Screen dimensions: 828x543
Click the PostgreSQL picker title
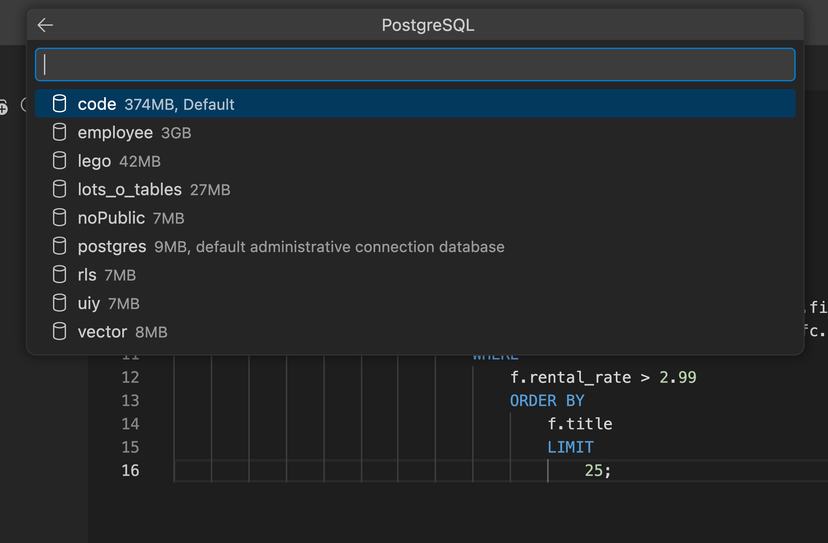tap(428, 25)
